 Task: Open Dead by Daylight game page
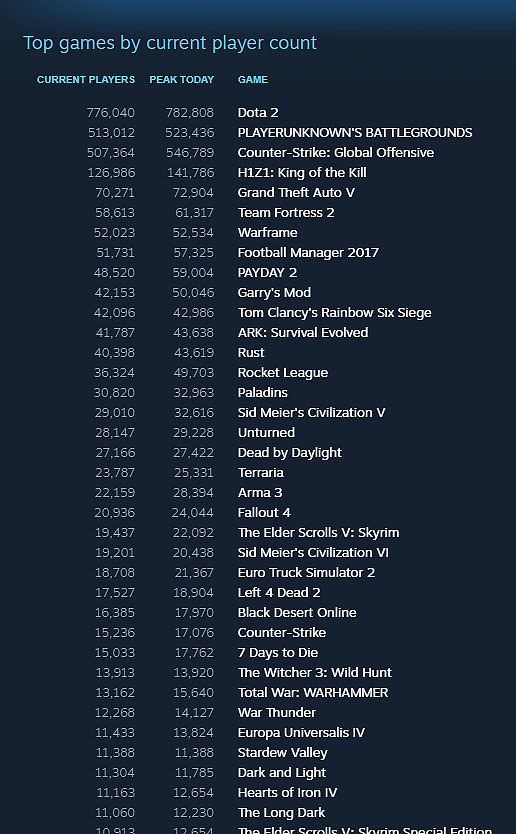coord(289,453)
